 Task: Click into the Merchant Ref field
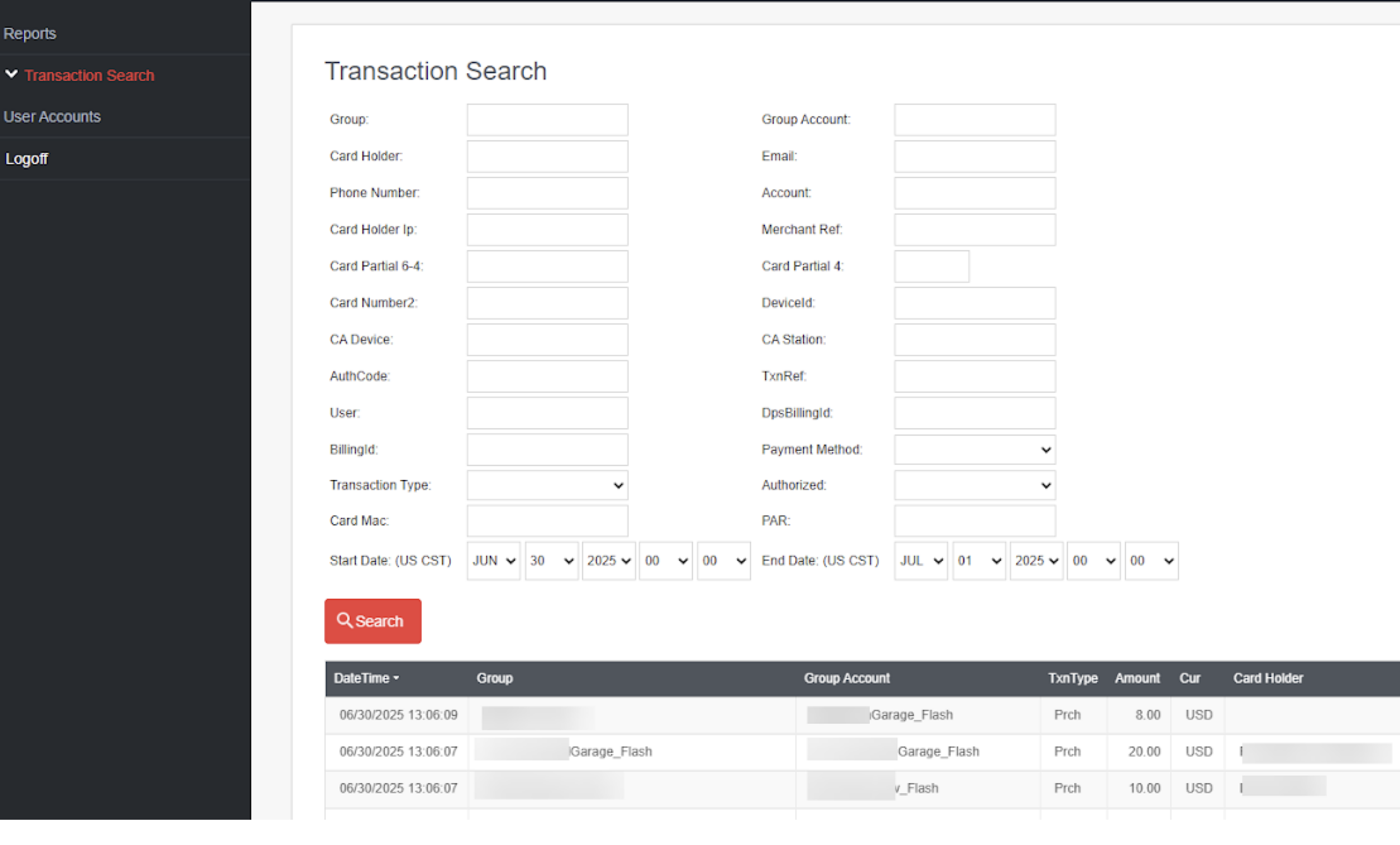point(974,229)
